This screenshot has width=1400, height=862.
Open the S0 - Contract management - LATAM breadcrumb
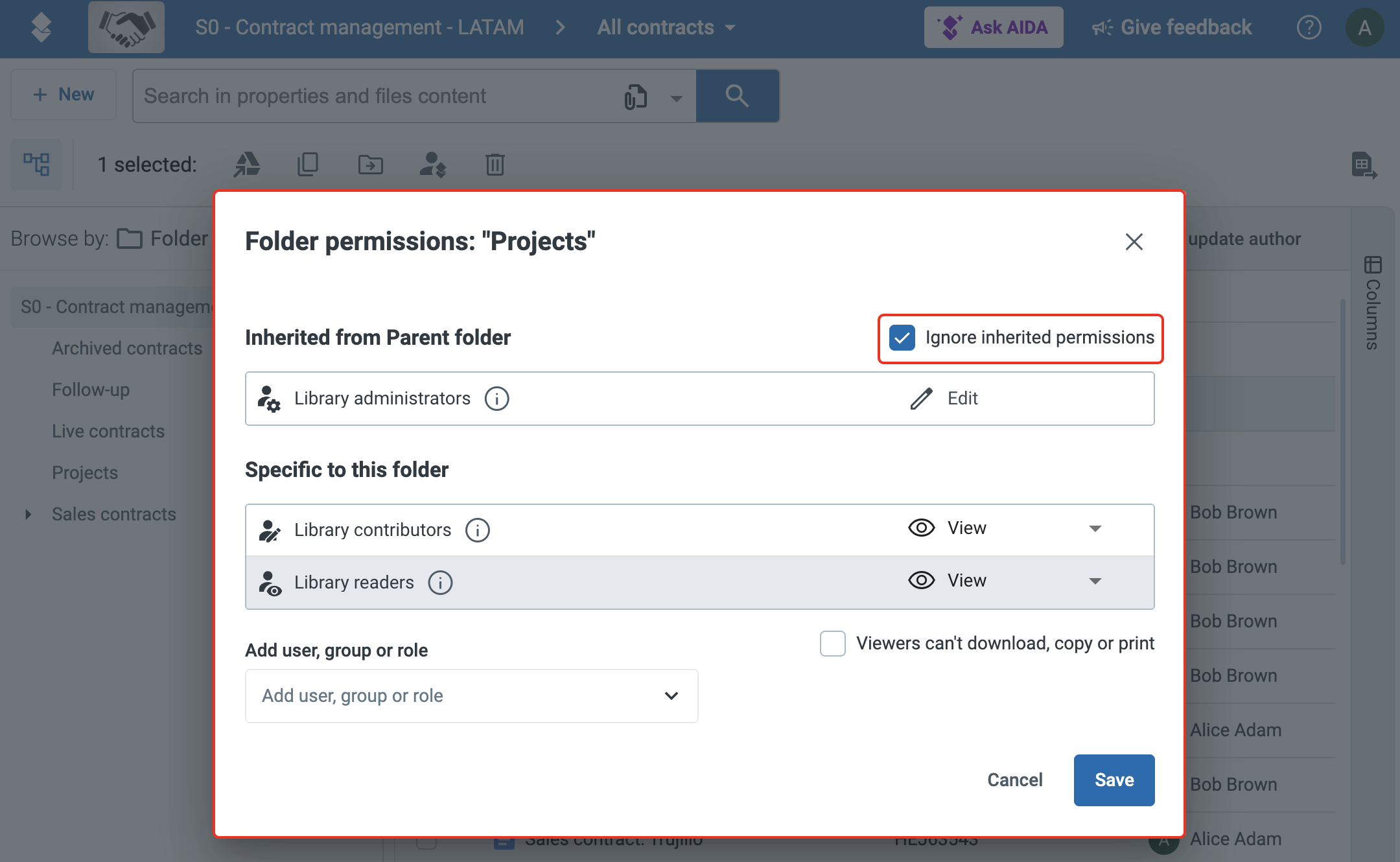point(360,27)
